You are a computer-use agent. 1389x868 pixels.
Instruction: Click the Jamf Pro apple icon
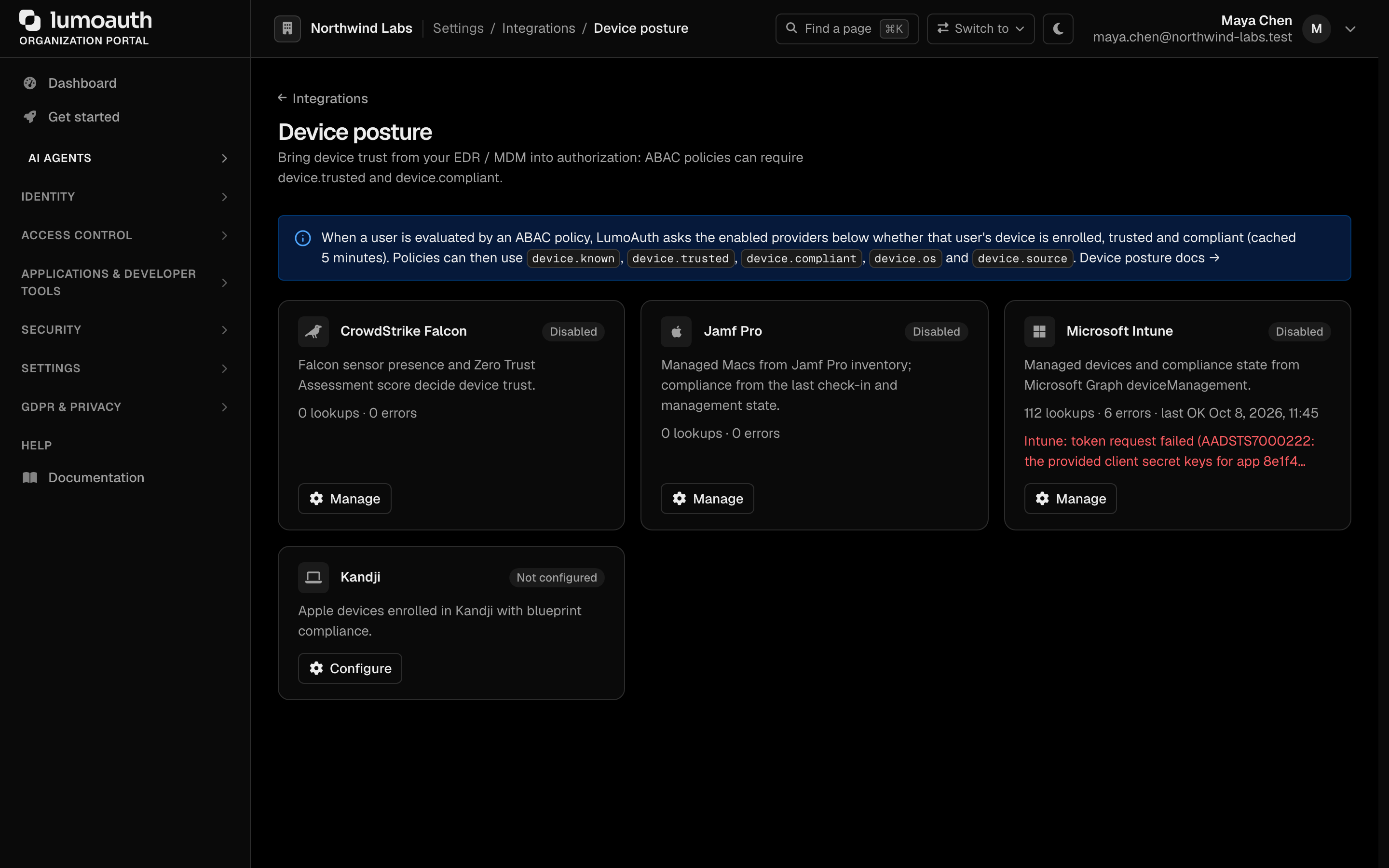[x=676, y=331]
